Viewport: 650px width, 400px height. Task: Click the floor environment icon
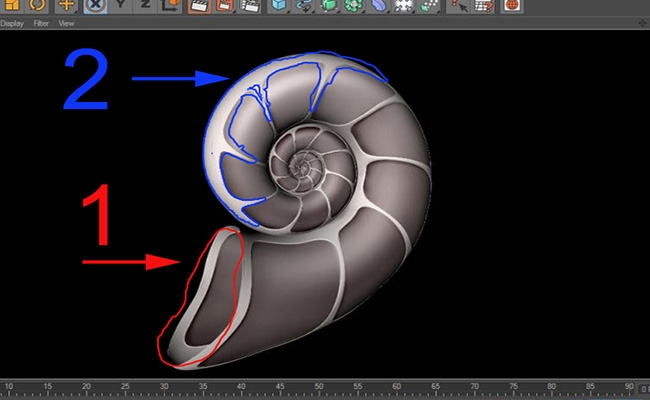coord(403,6)
